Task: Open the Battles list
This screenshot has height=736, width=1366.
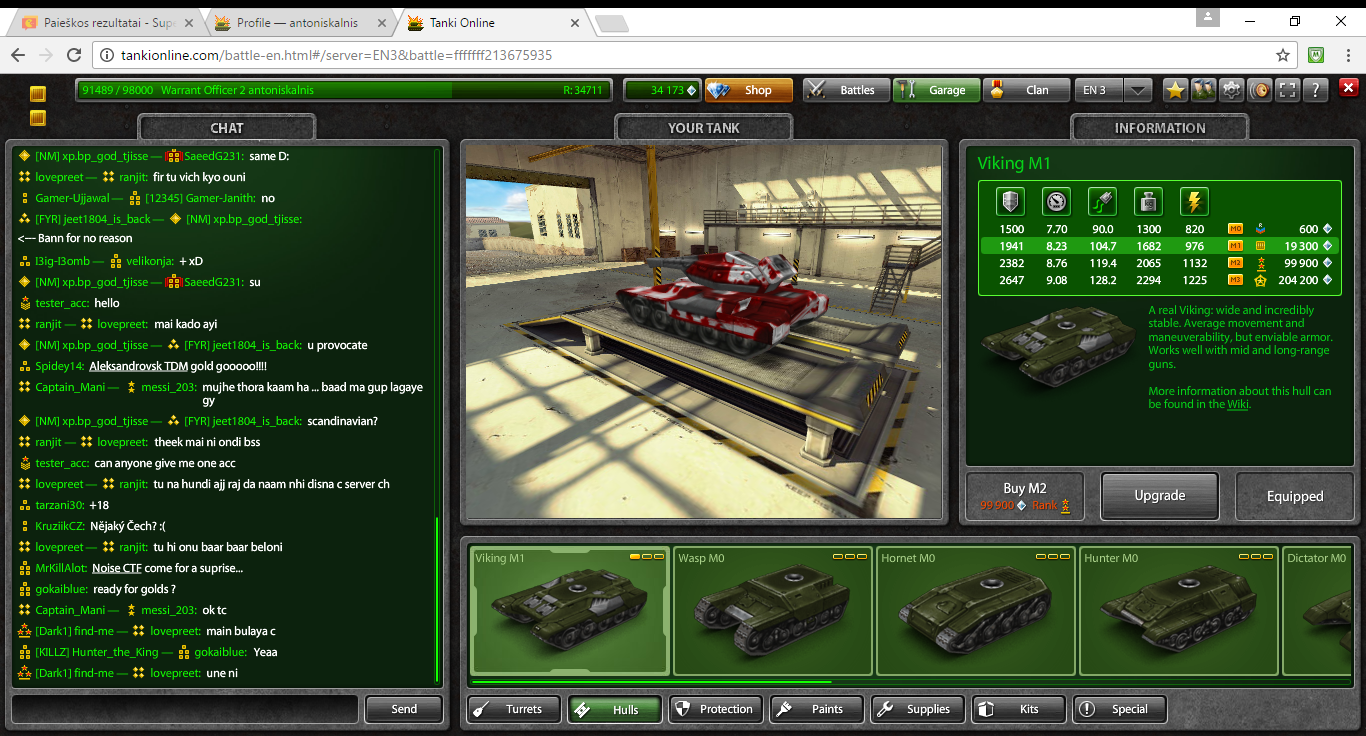Action: pos(845,90)
